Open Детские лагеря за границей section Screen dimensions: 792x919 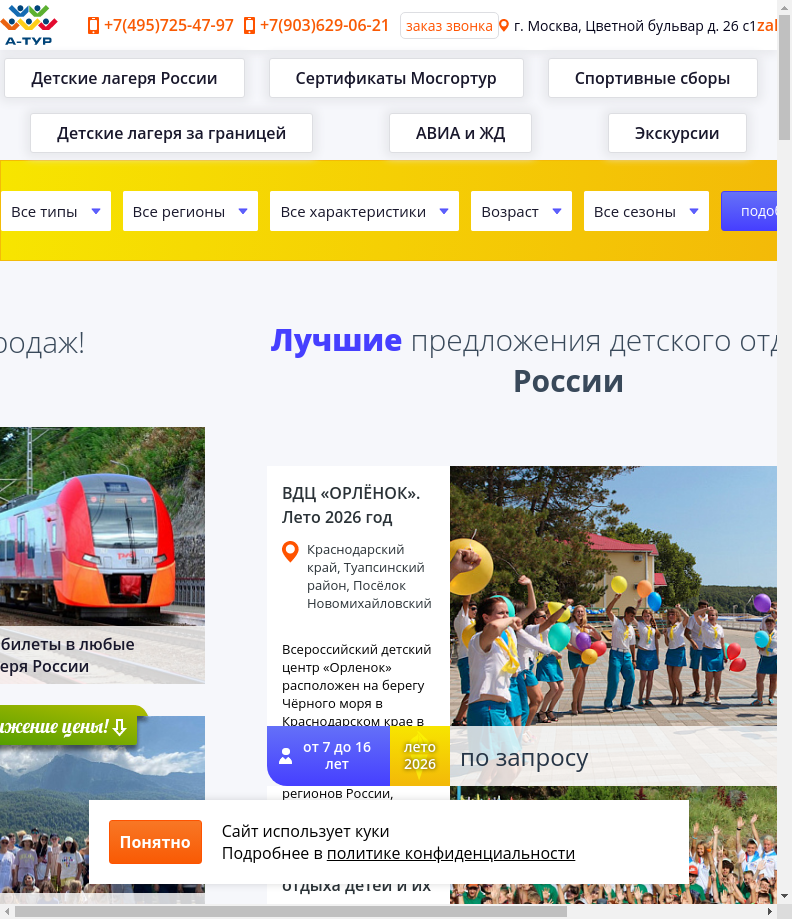tap(171, 133)
